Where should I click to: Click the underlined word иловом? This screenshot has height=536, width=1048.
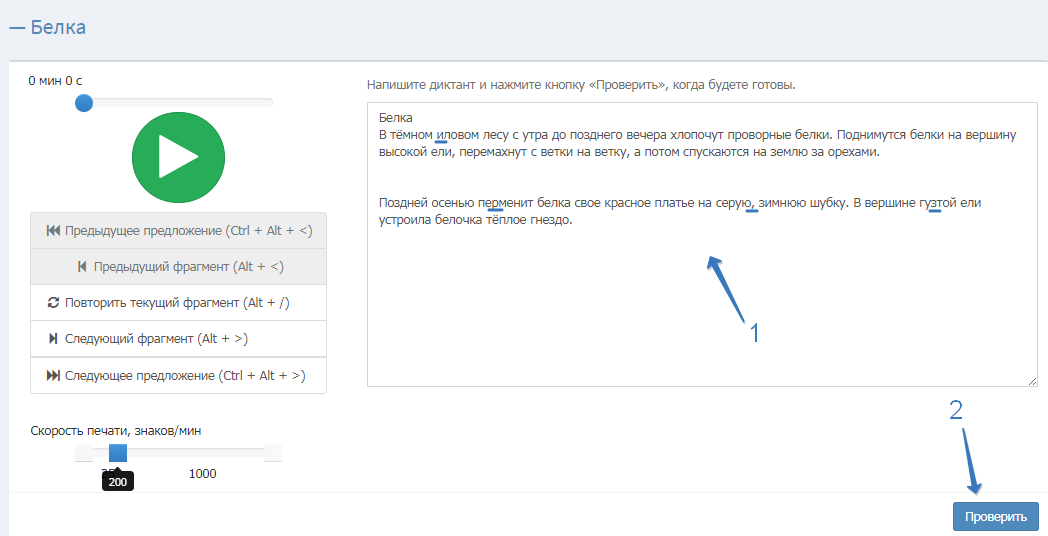click(459, 135)
